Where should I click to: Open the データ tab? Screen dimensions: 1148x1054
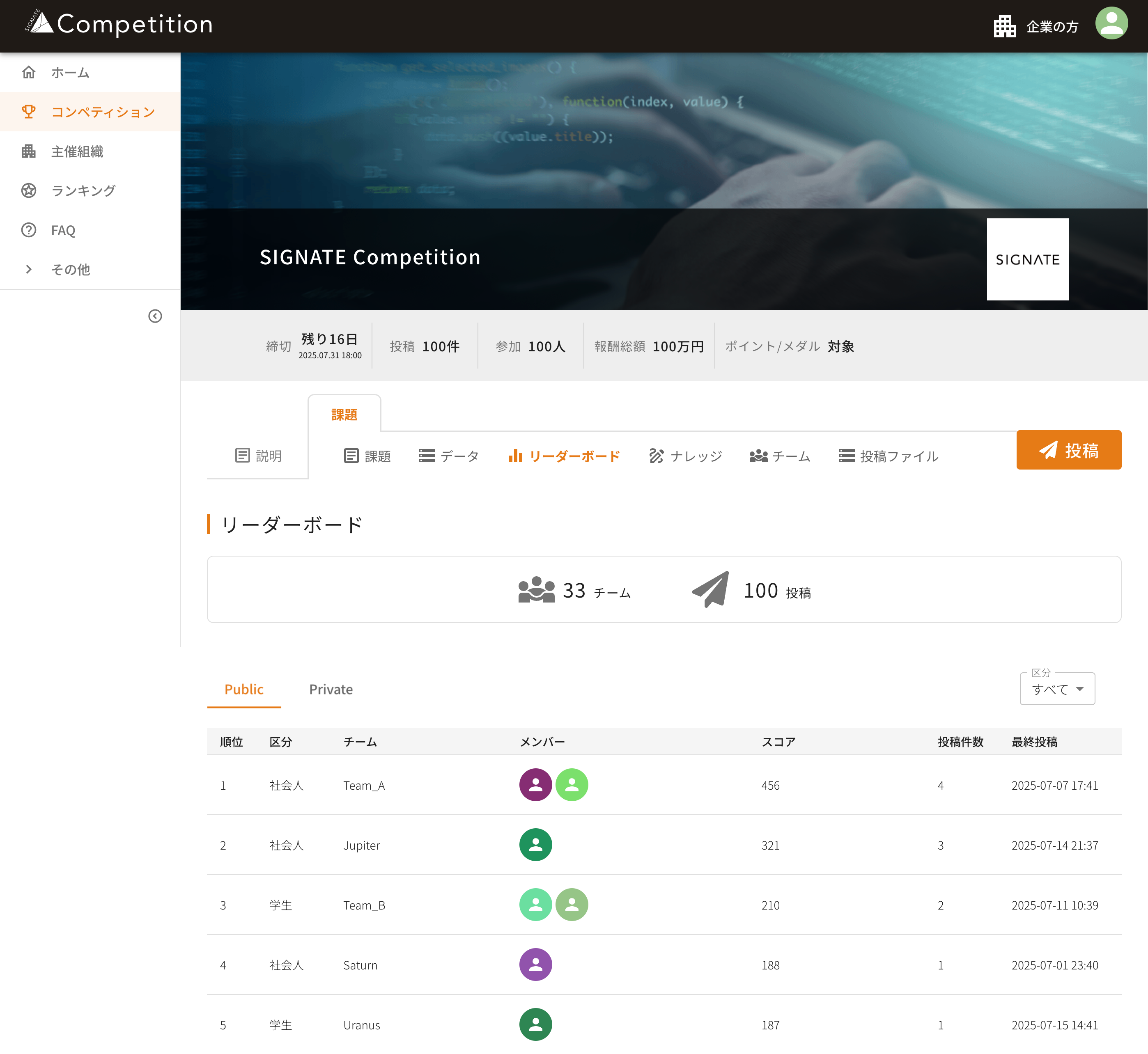click(x=448, y=456)
